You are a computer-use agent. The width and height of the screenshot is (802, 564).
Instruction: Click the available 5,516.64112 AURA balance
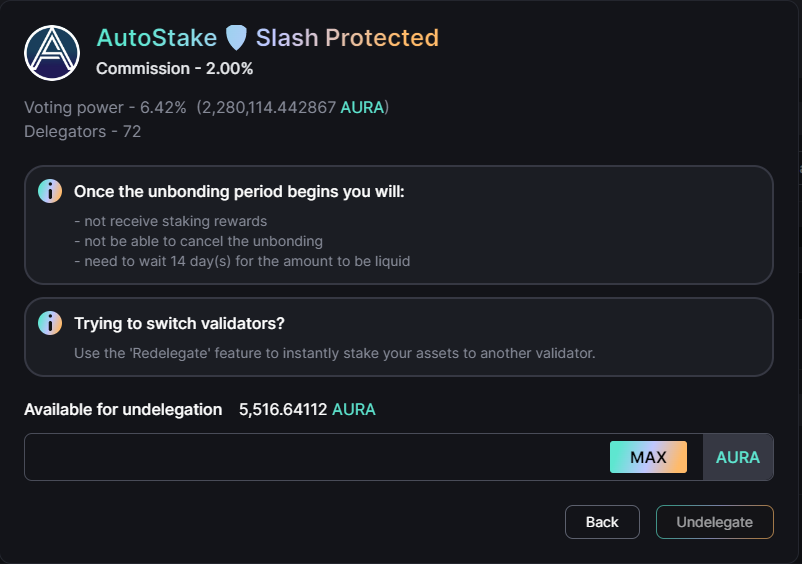click(307, 410)
